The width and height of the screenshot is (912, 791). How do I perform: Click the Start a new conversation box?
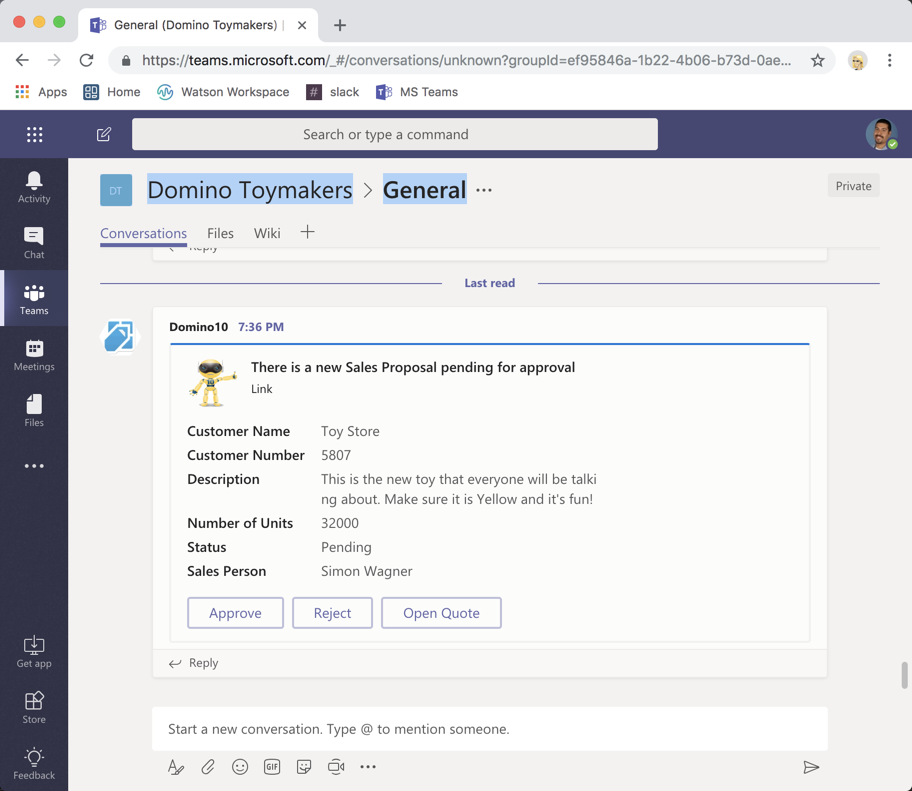pyautogui.click(x=489, y=729)
